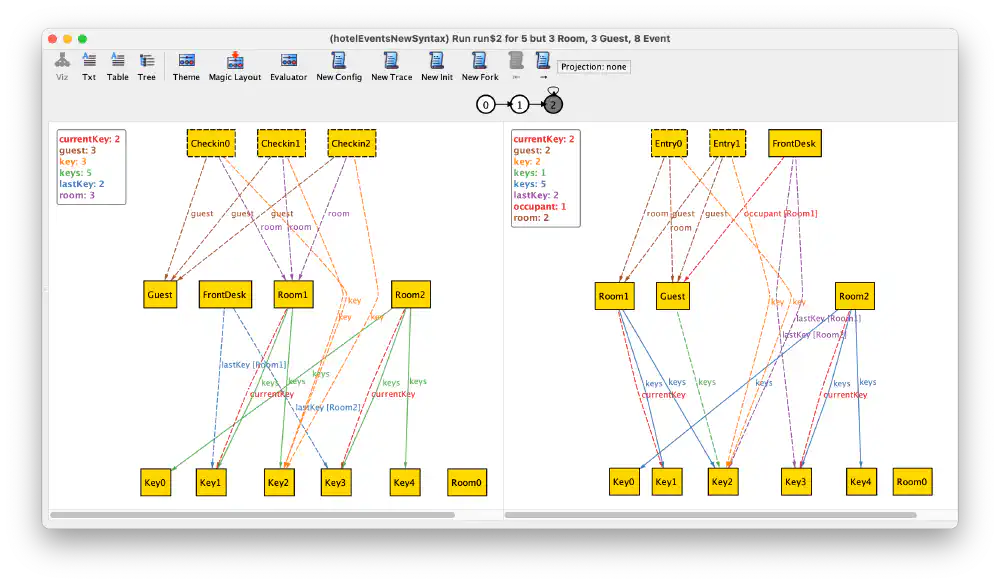Click the Key4 node

[x=404, y=482]
